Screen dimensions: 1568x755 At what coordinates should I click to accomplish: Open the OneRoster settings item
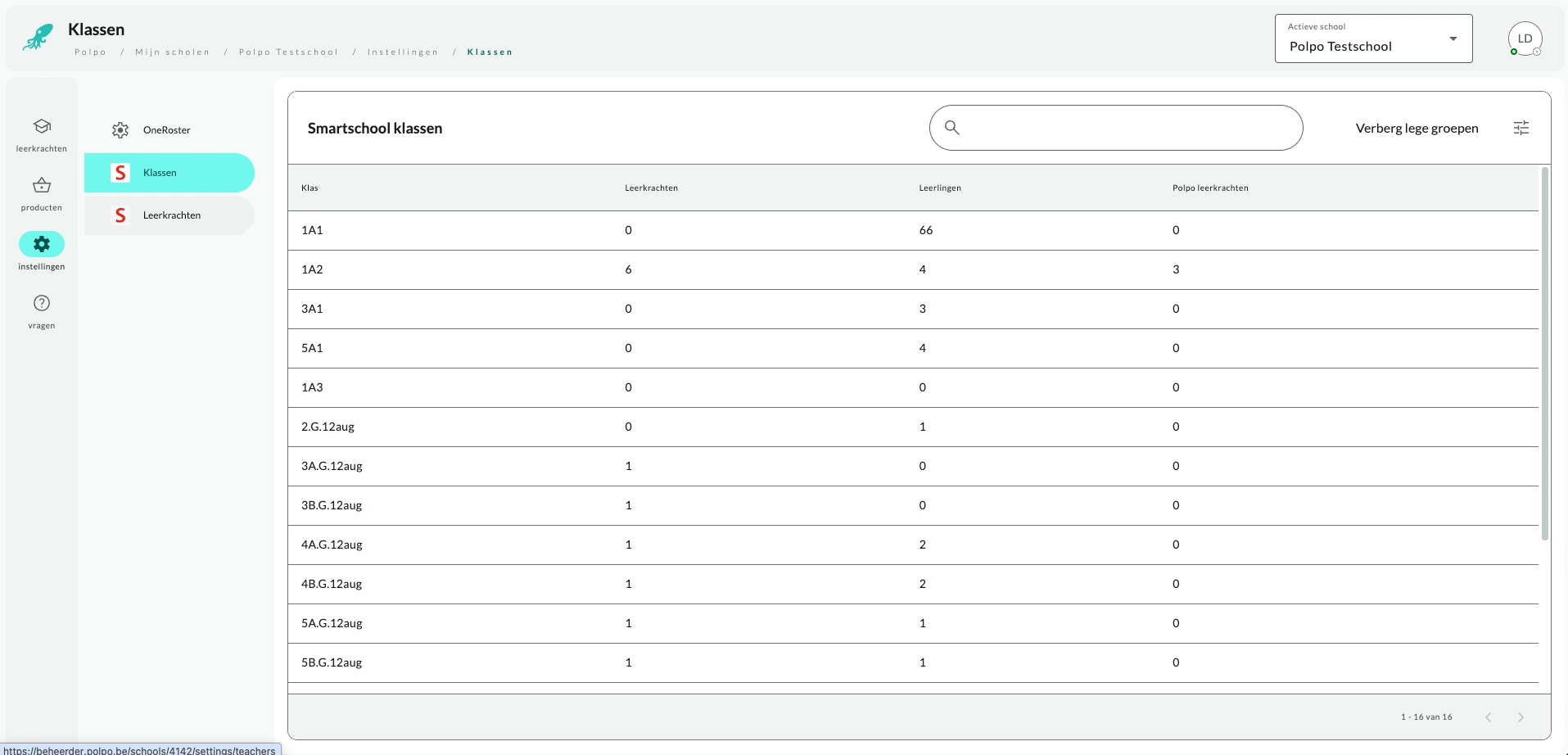pos(169,130)
